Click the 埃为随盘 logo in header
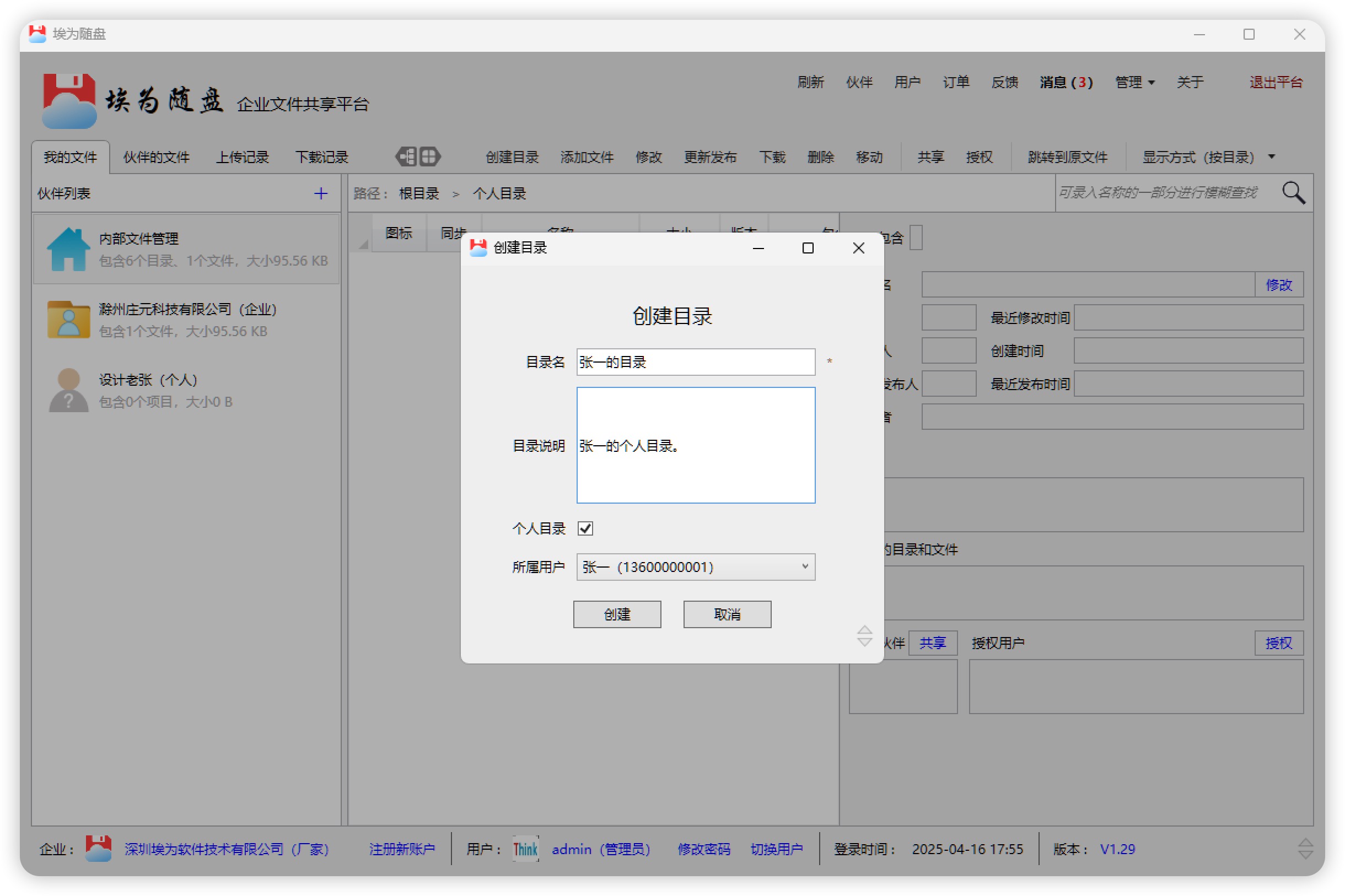This screenshot has height=896, width=1345. [68, 101]
